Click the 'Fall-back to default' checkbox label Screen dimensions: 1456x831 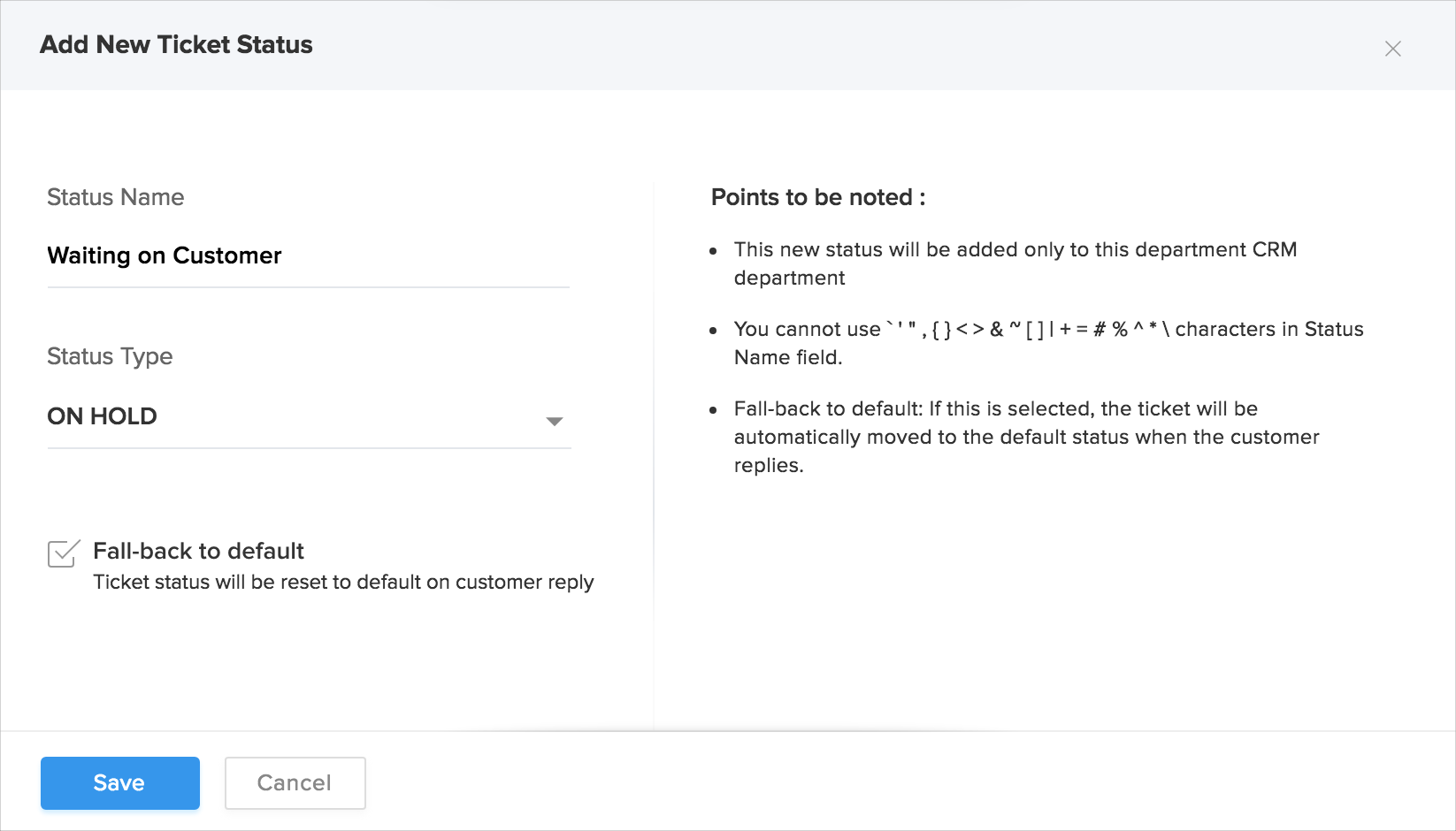(198, 551)
